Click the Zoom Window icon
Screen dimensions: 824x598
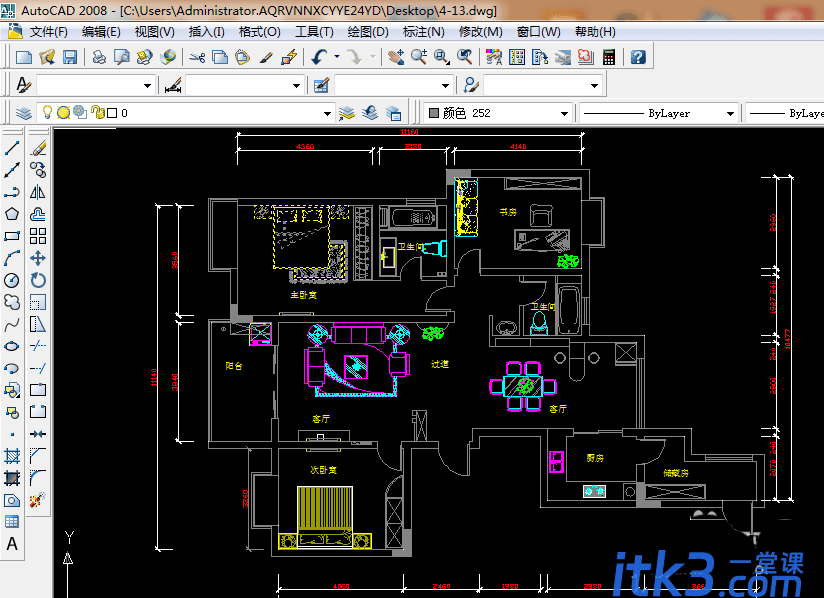(x=441, y=57)
